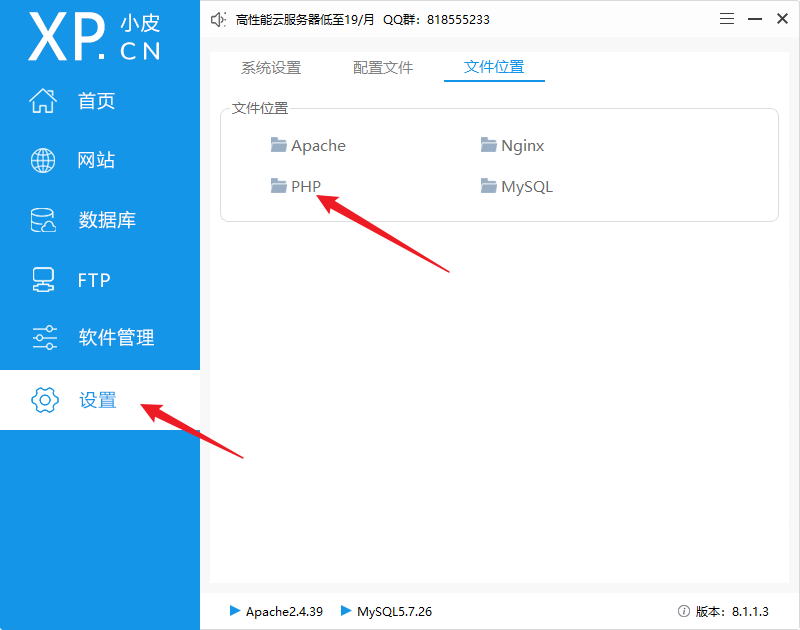Click the MySQL folder icon
The width and height of the screenshot is (800, 630).
click(x=488, y=186)
